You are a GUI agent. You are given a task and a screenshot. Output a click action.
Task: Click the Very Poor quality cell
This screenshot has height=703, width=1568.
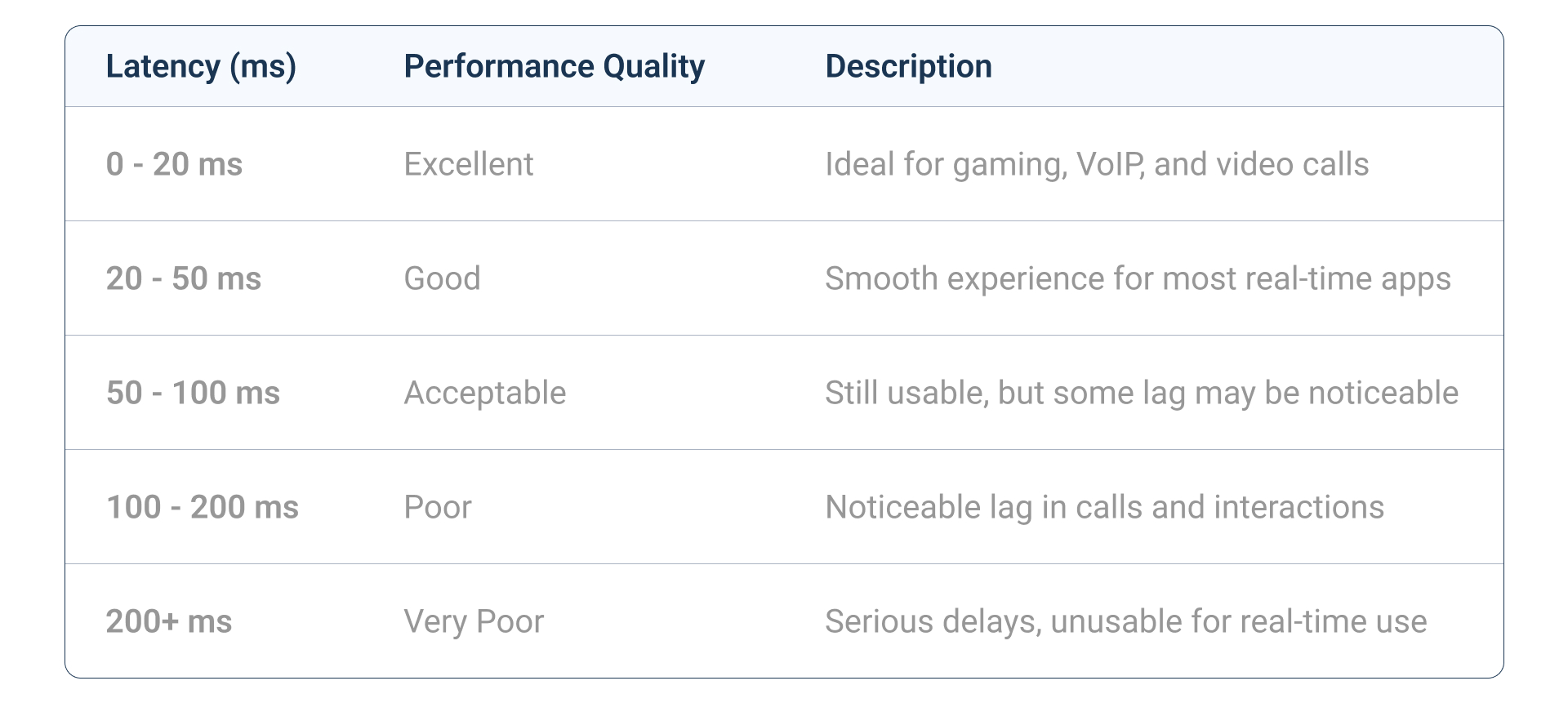474,621
